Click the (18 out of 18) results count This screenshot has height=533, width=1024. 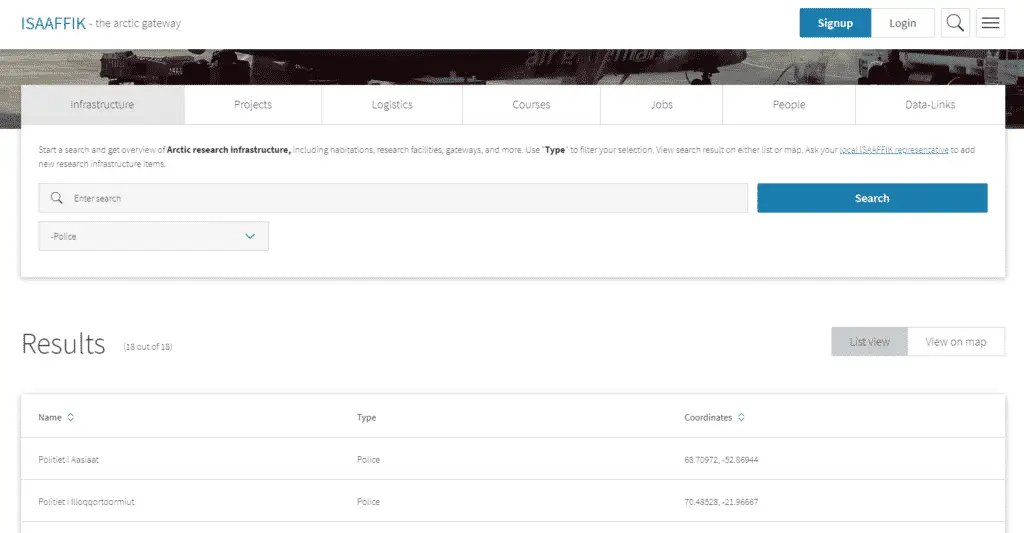(148, 347)
